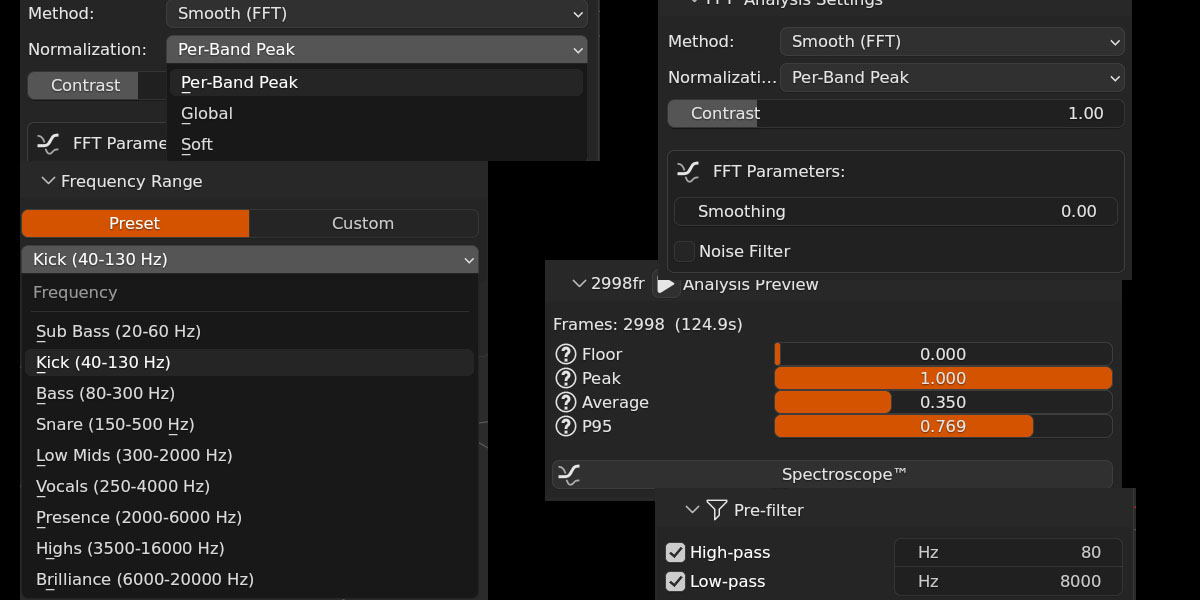Uncheck the High-pass checkbox
Screen dimensions: 1200x600
(676, 552)
